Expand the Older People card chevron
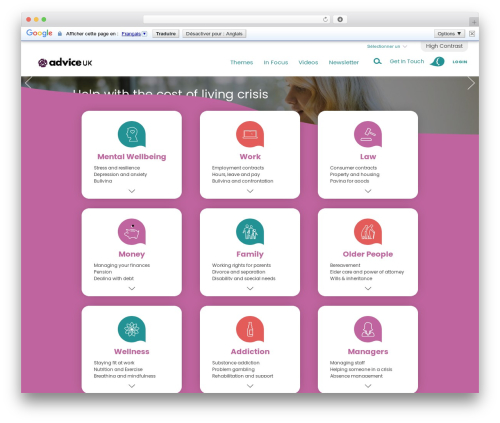Screen dimensions: 500x423 [368, 288]
